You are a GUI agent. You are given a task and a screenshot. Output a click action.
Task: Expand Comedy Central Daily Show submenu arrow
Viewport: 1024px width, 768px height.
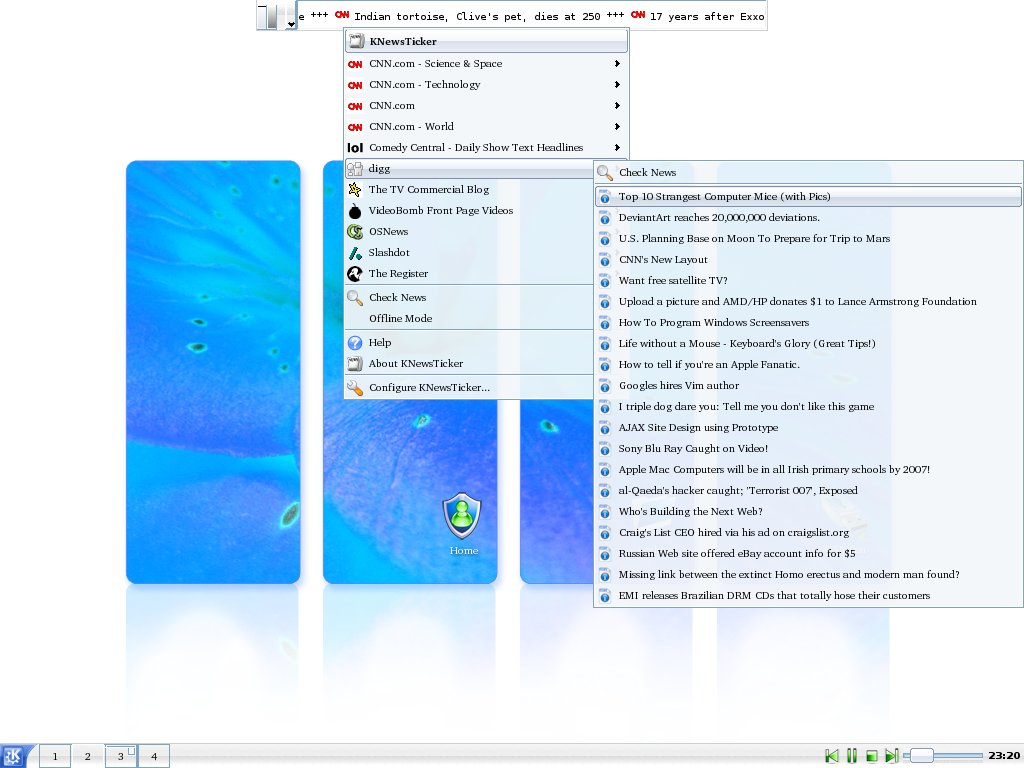pyautogui.click(x=617, y=147)
